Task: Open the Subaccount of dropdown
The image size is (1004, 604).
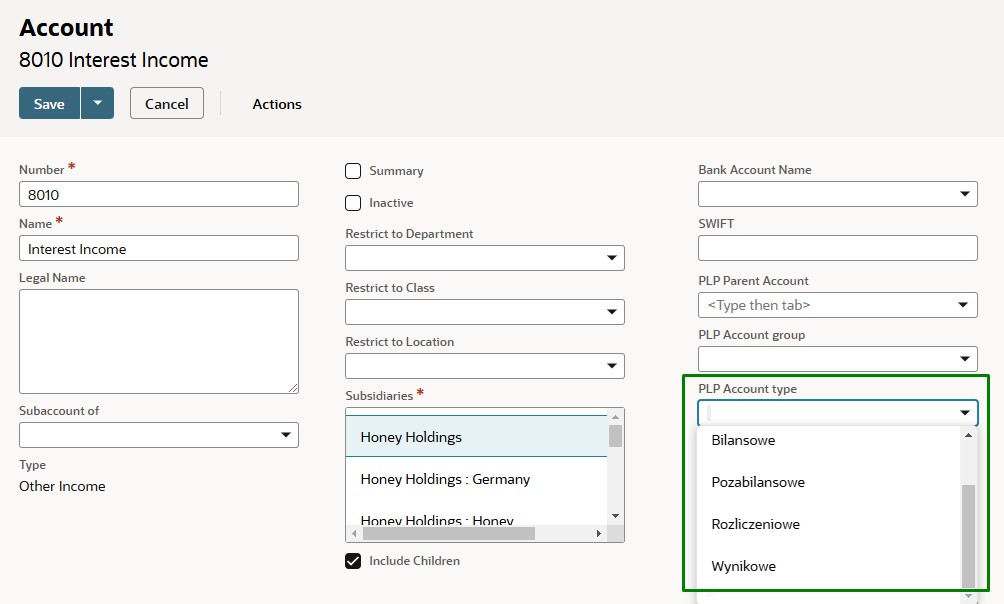Action: click(x=286, y=435)
